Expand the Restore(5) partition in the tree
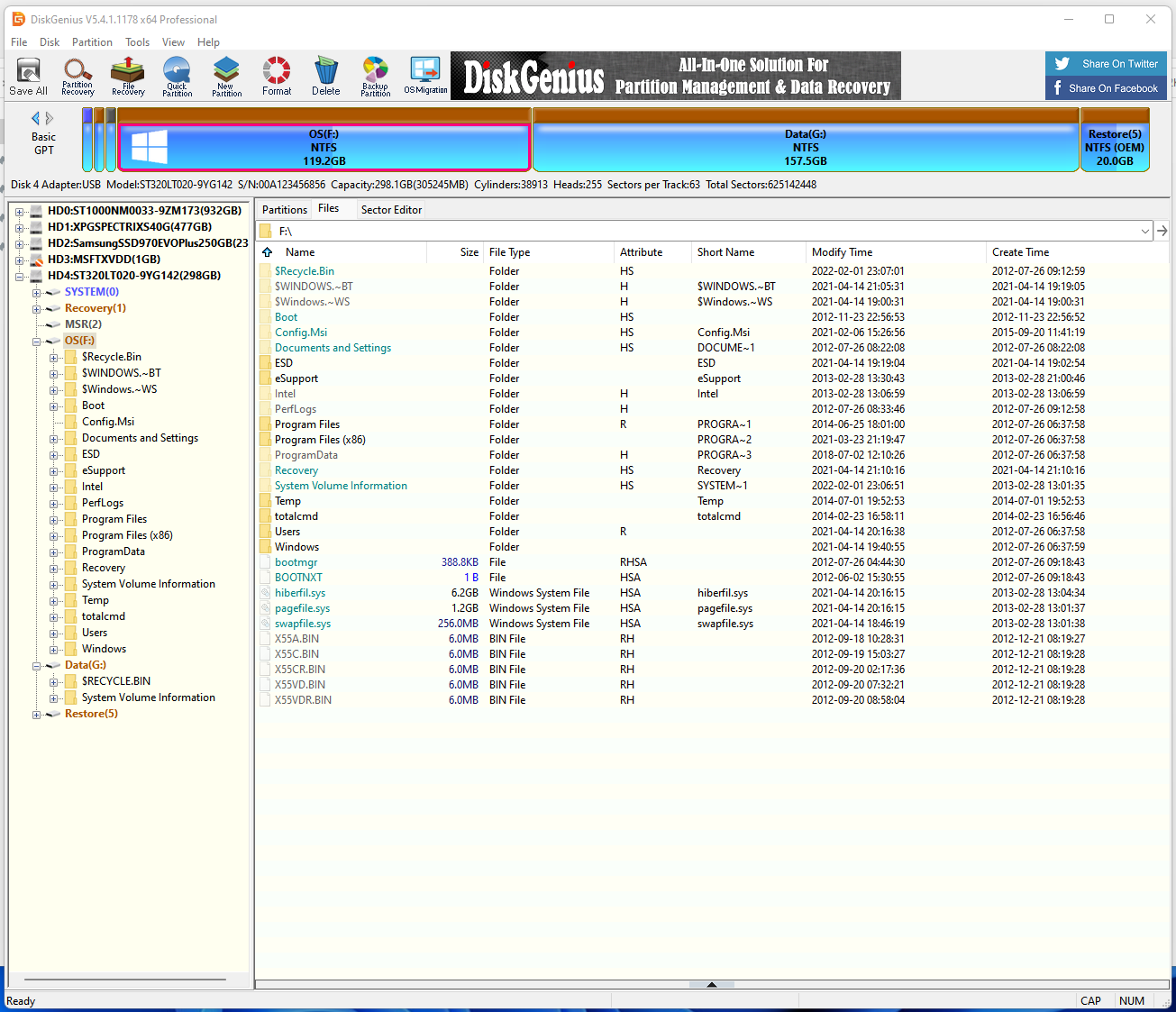The width and height of the screenshot is (1176, 1012). (37, 715)
